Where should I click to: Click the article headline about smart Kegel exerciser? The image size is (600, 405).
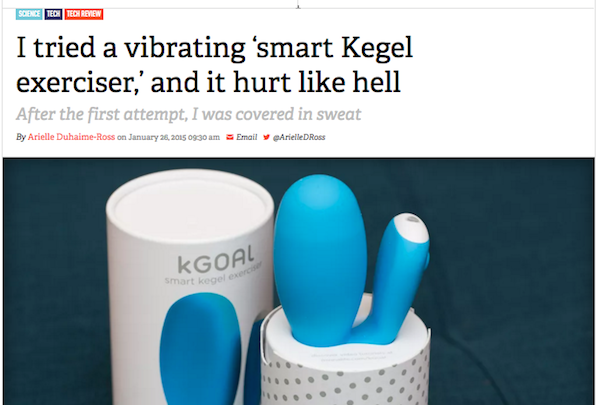(214, 65)
